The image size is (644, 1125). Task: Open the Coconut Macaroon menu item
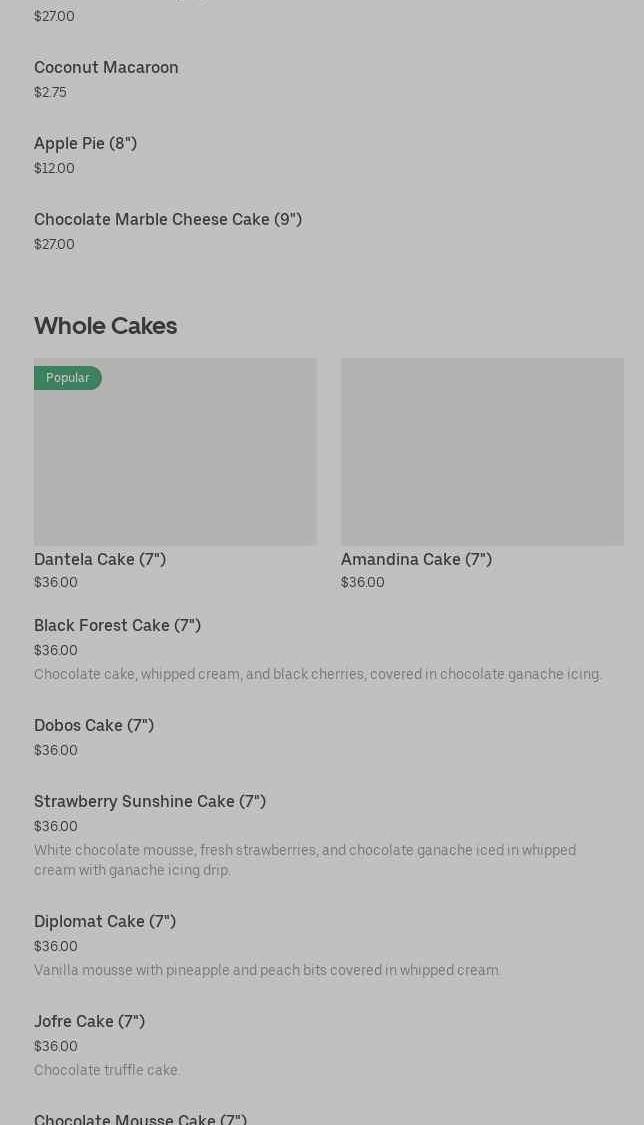click(106, 68)
